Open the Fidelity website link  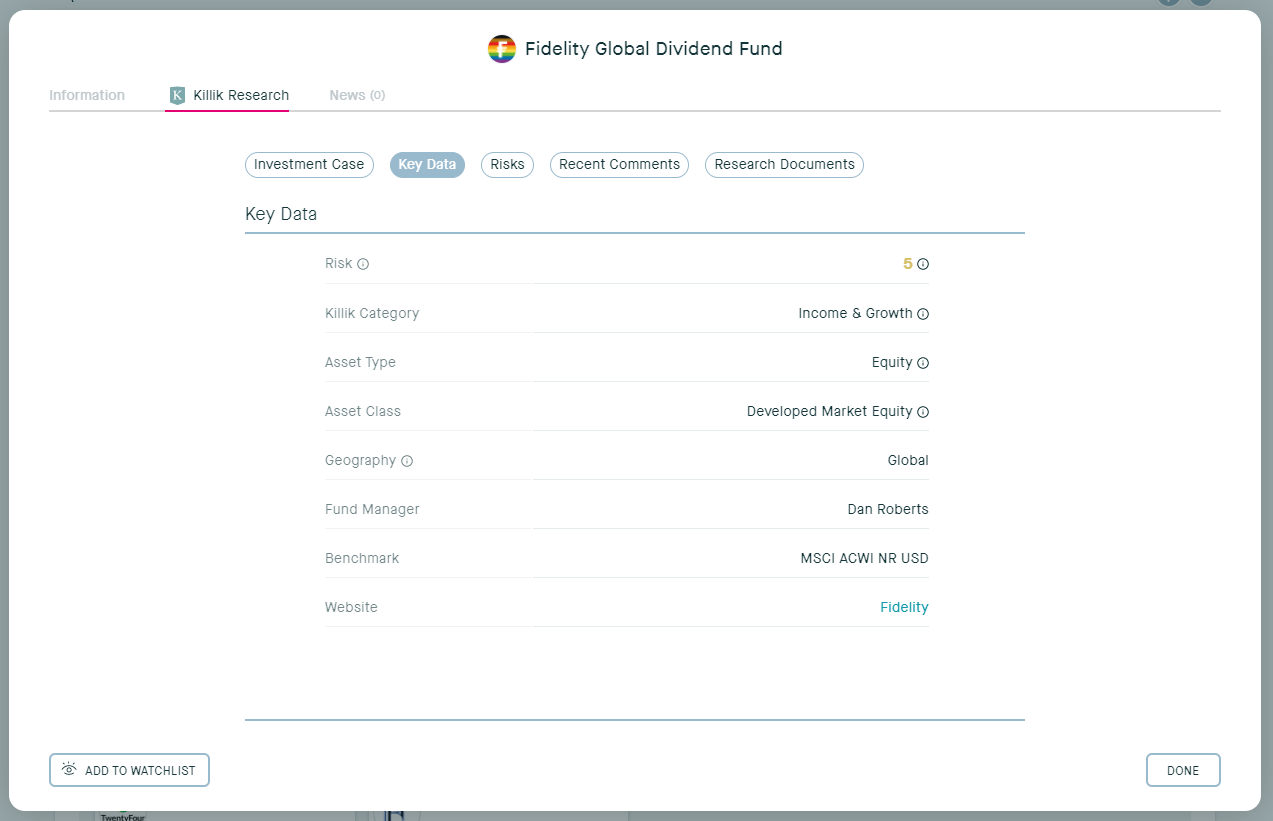point(904,607)
